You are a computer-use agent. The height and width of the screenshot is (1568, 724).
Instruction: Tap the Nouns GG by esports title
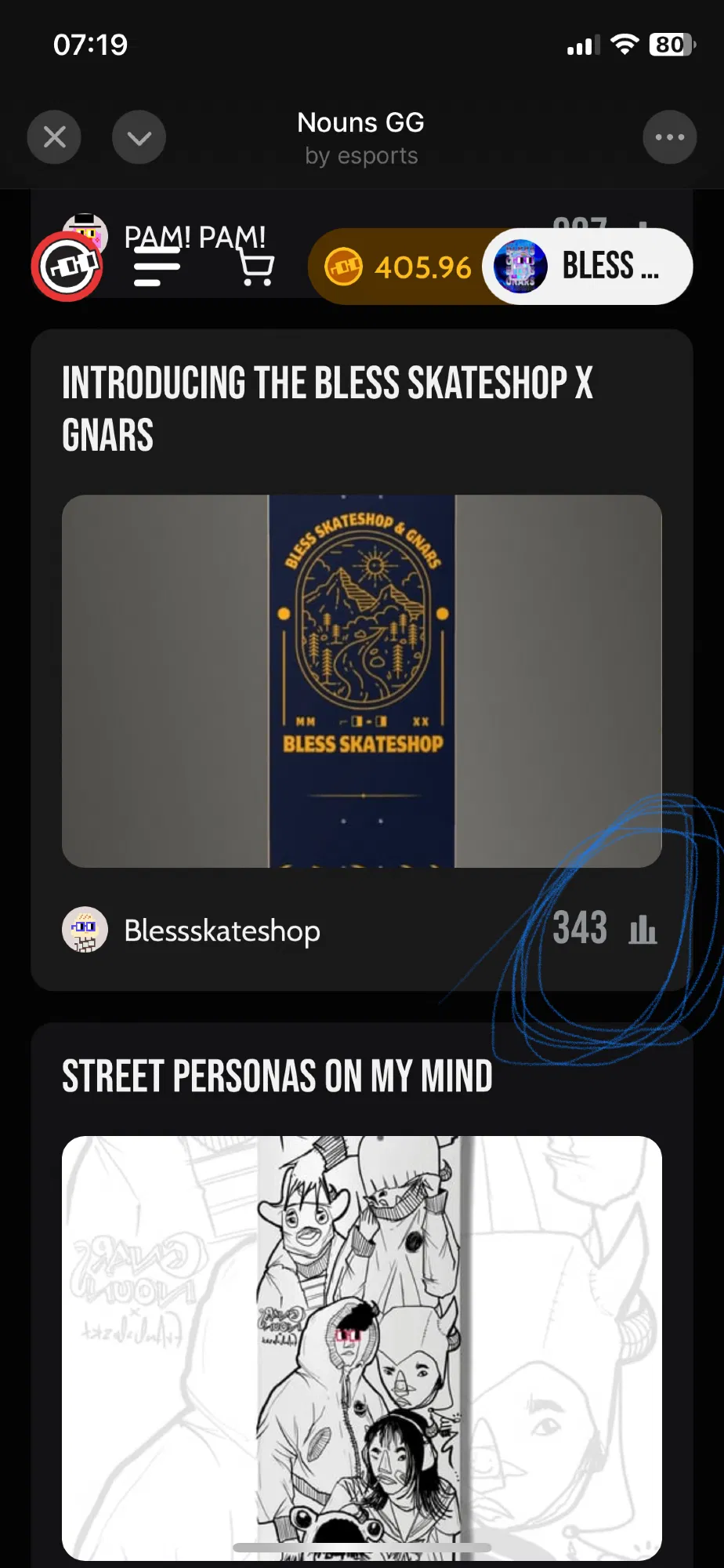click(361, 137)
